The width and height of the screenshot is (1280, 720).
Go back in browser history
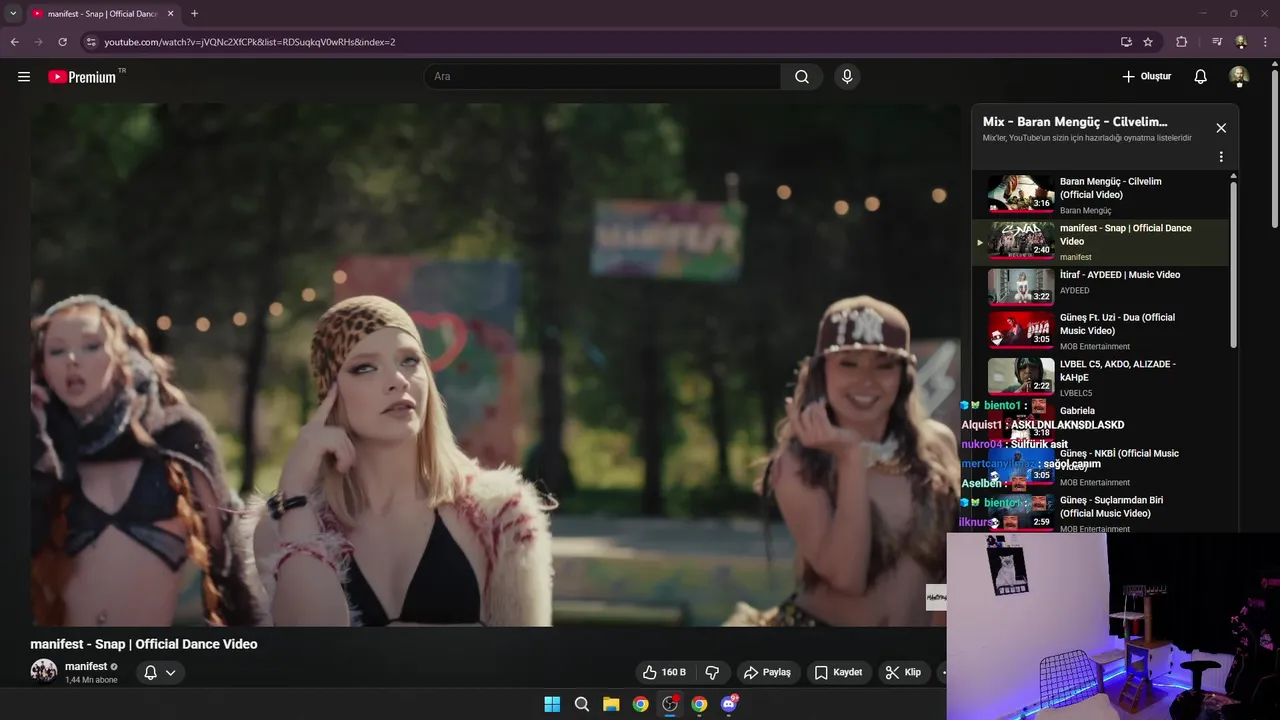(x=15, y=42)
